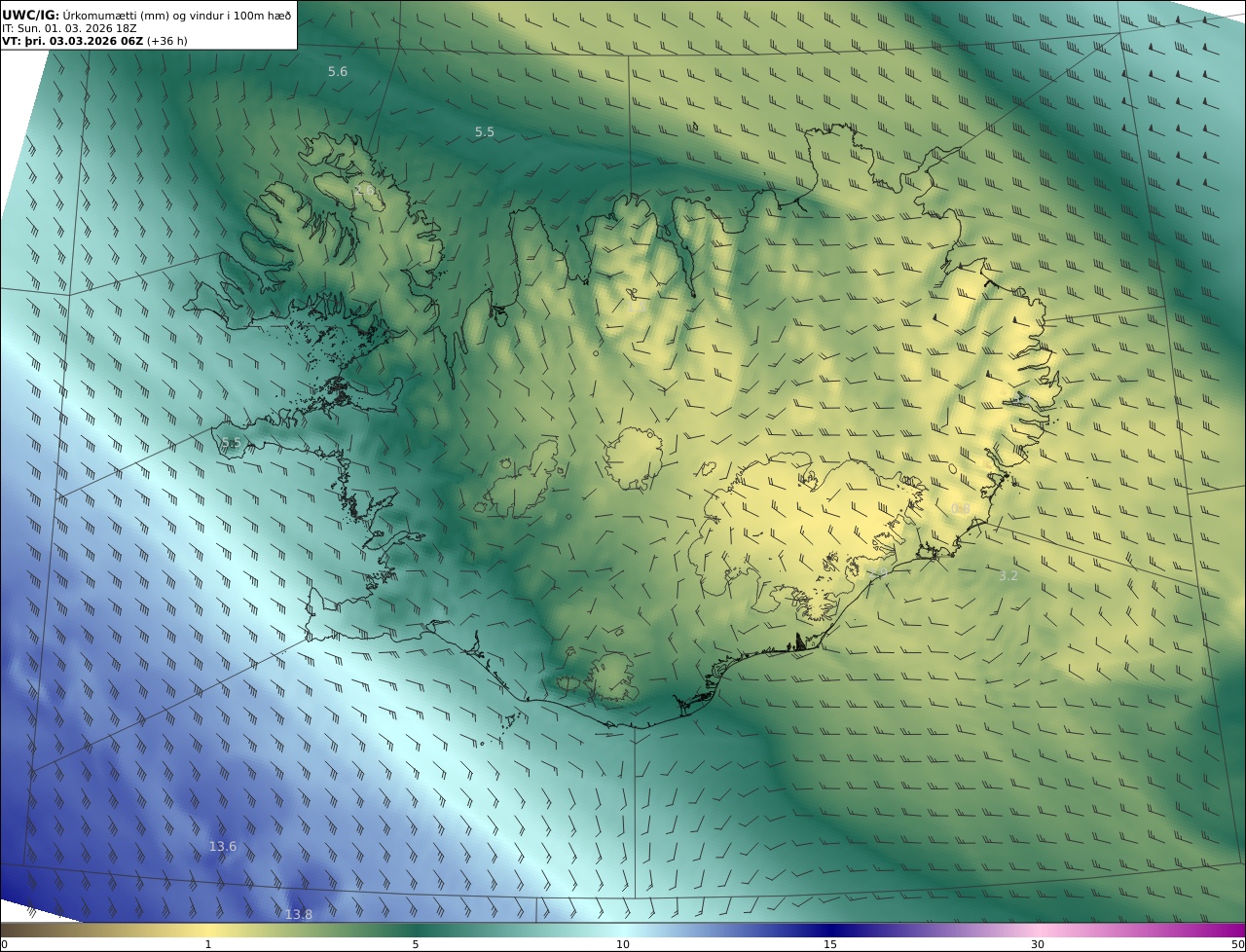1246x952 pixels.
Task: Select the "VT: þri. 03.03.2026 06Z" line
Action: click(73, 41)
